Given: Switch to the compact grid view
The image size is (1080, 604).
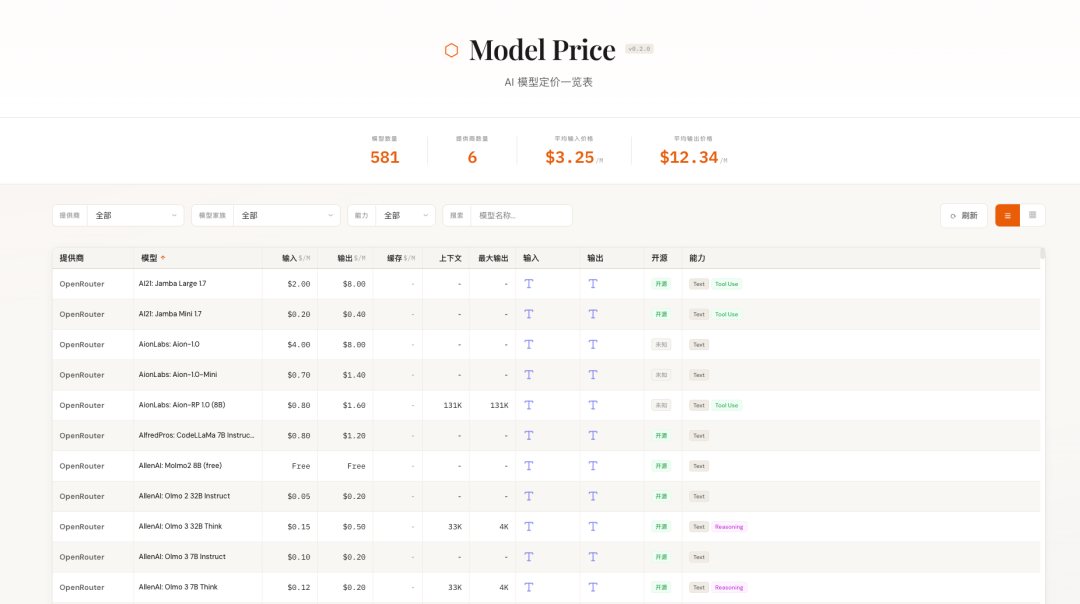Looking at the screenshot, I should coord(1032,215).
